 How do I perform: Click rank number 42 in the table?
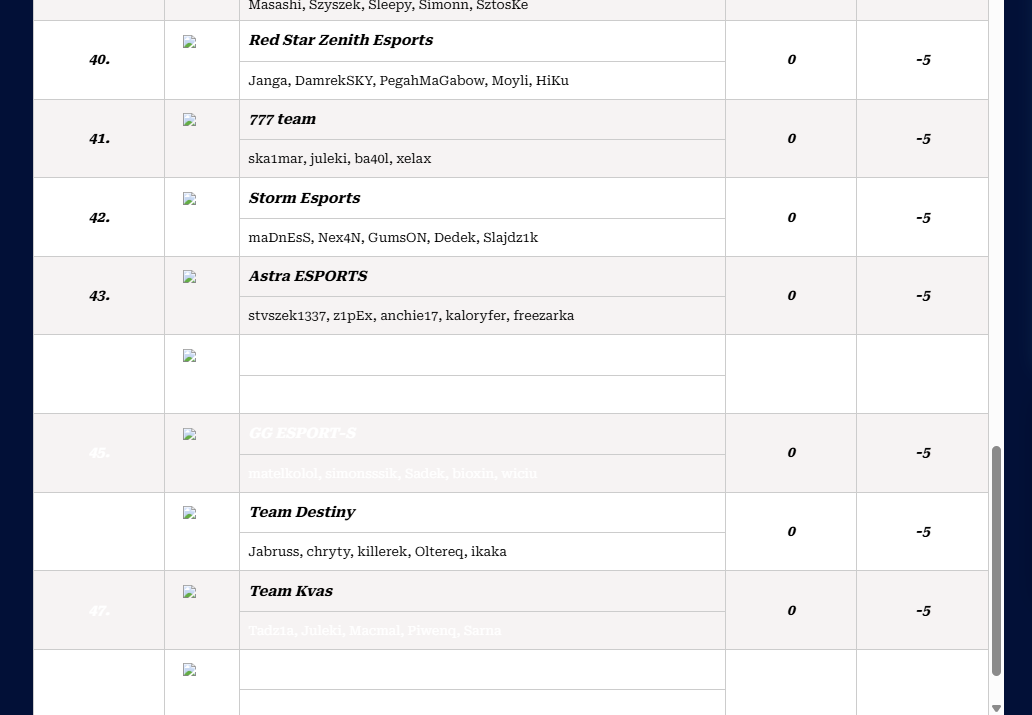(99, 217)
